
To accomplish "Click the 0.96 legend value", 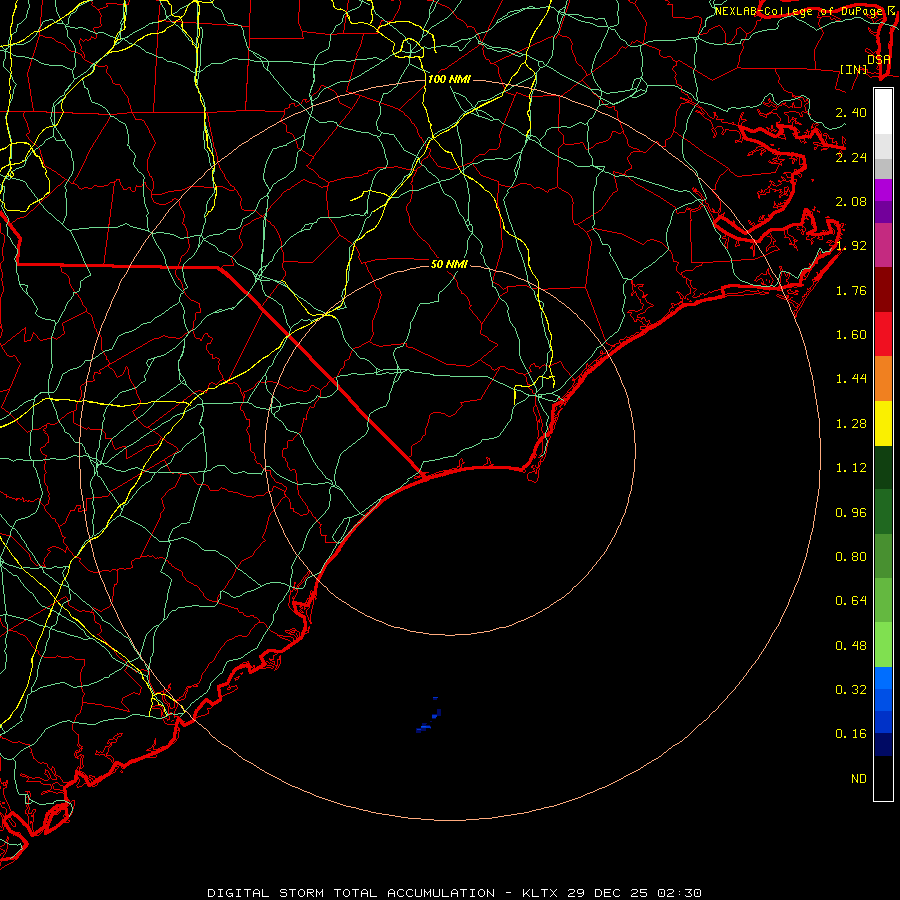I will point(851,513).
